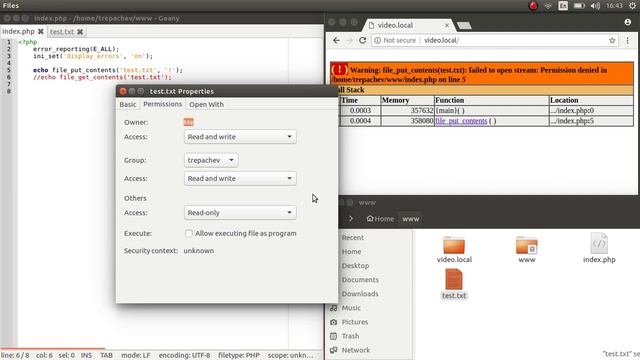The image size is (640, 360).
Task: Click the filetype: PHP status bar entry
Action: click(x=239, y=356)
